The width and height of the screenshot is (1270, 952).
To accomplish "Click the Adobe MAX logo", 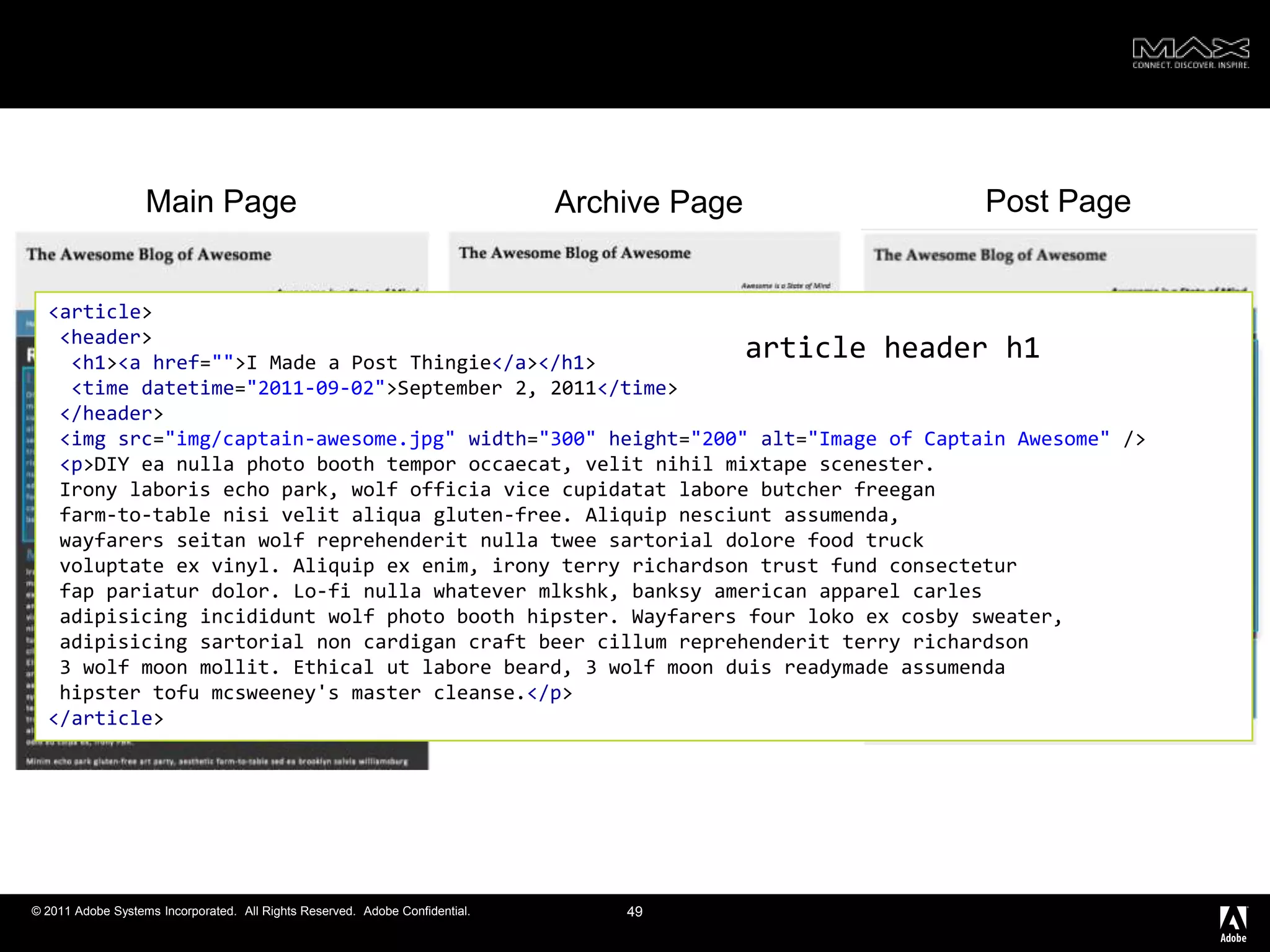I will 1190,53.
